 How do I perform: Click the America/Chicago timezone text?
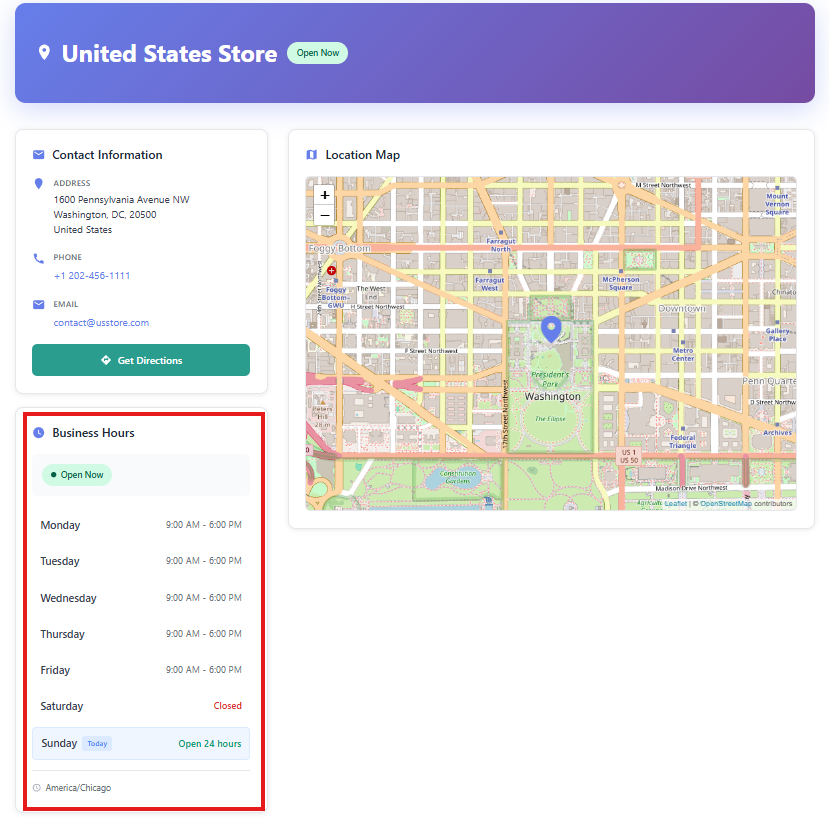coord(78,788)
